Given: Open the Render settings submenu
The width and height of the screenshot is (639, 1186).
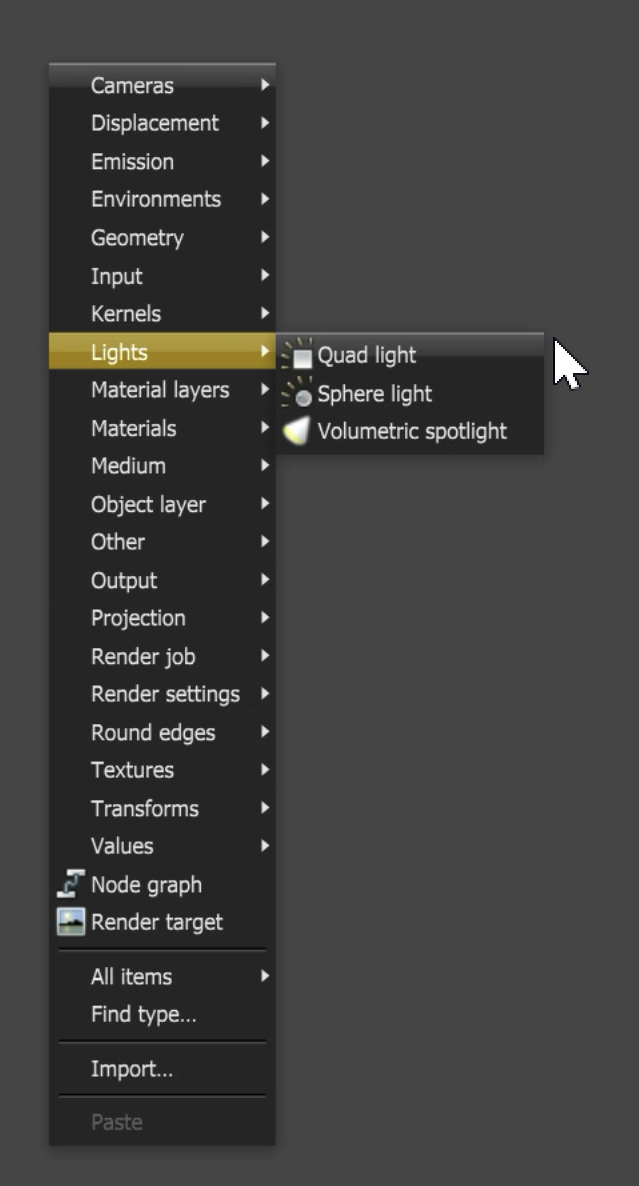Looking at the screenshot, I should pos(165,694).
